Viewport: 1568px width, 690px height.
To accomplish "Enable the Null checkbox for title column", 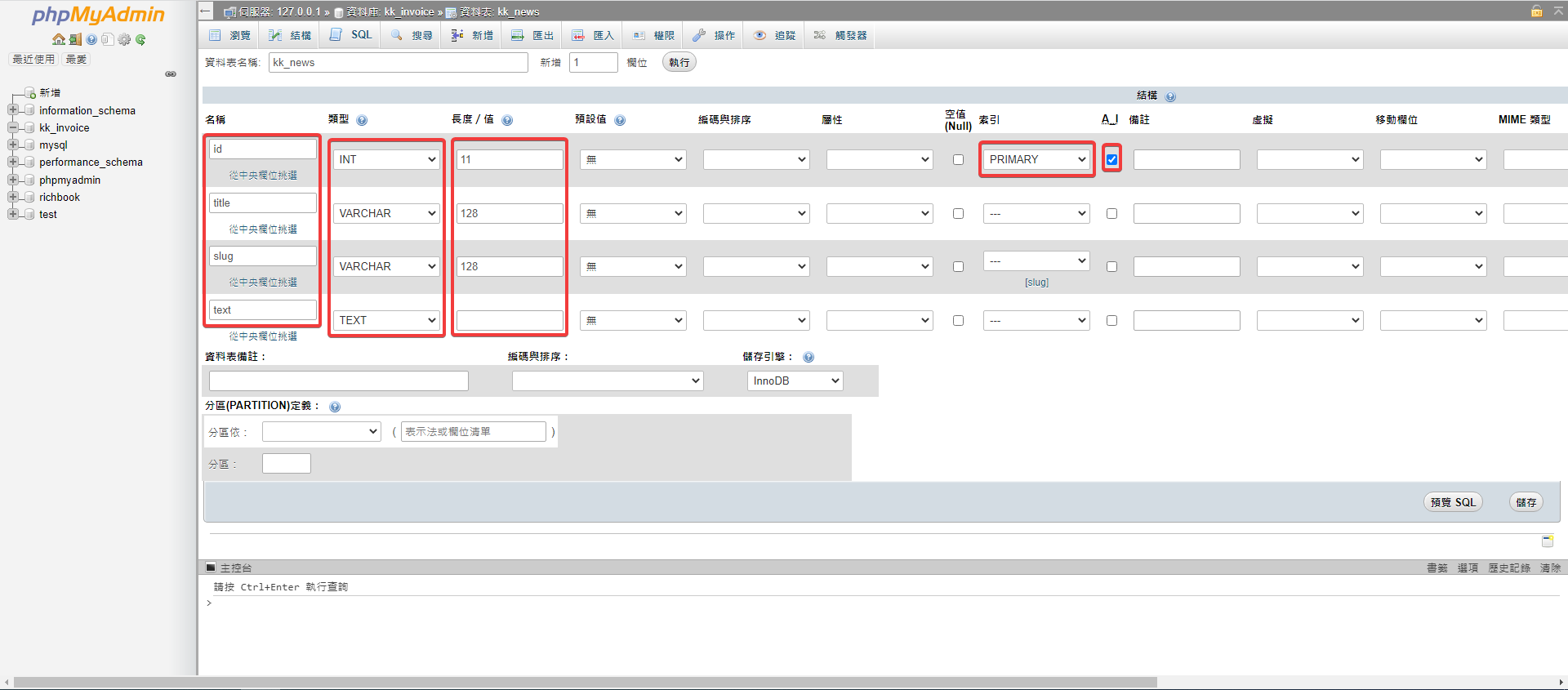I will click(958, 214).
